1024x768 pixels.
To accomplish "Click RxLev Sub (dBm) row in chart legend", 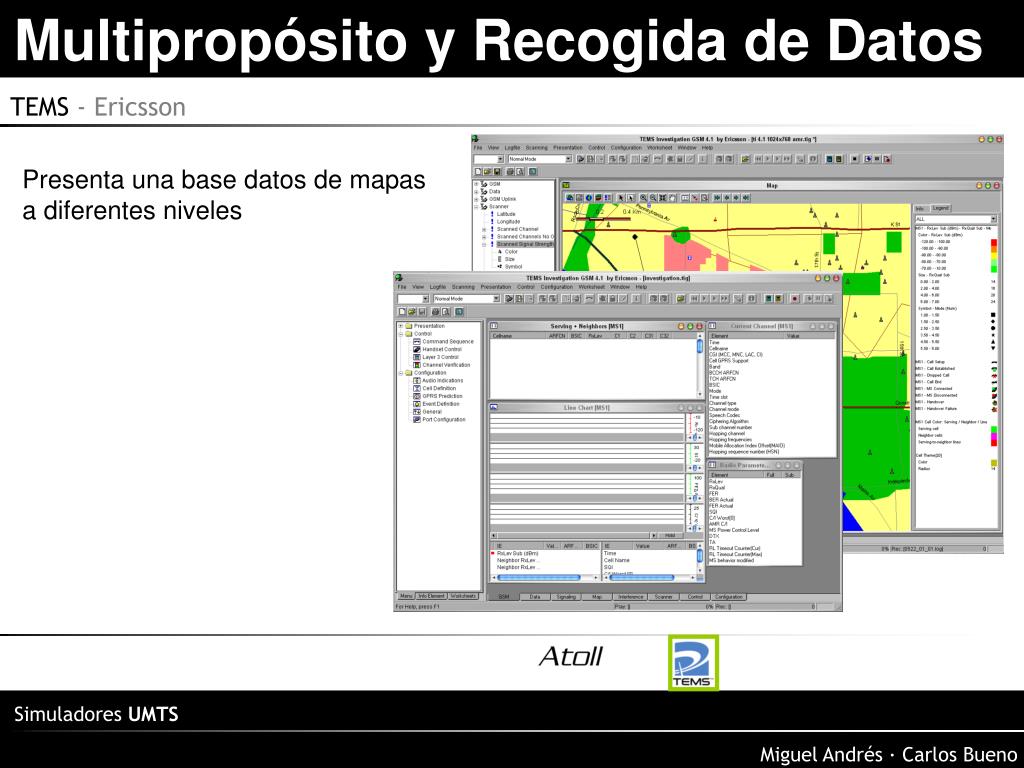I will click(517, 553).
